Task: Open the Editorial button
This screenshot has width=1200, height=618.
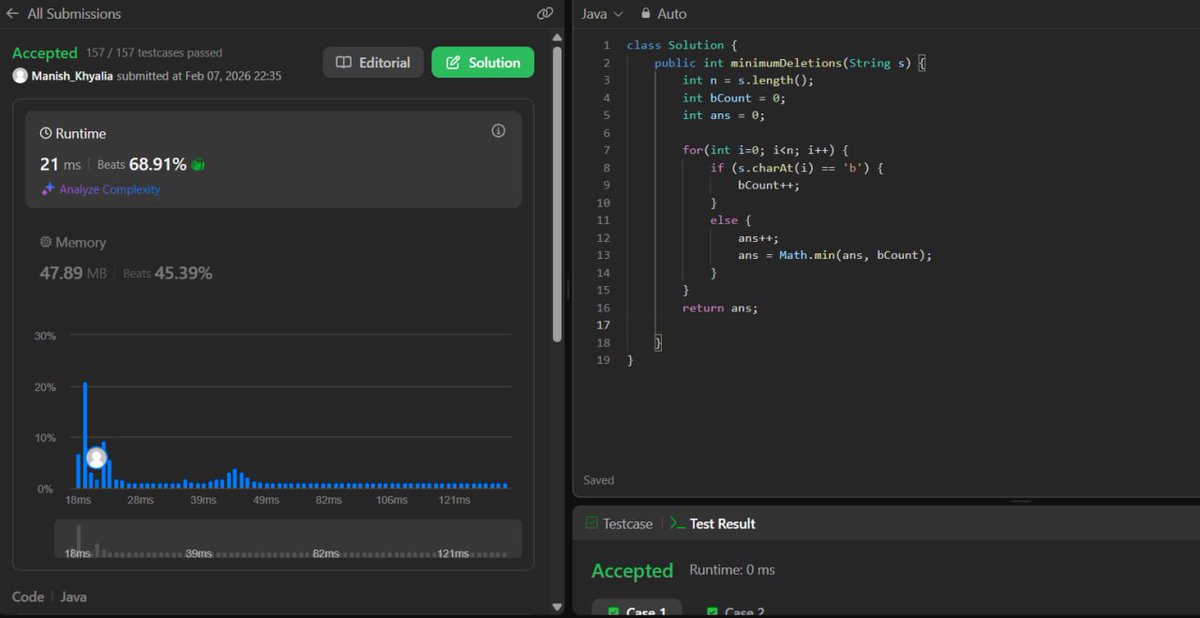Action: (373, 62)
